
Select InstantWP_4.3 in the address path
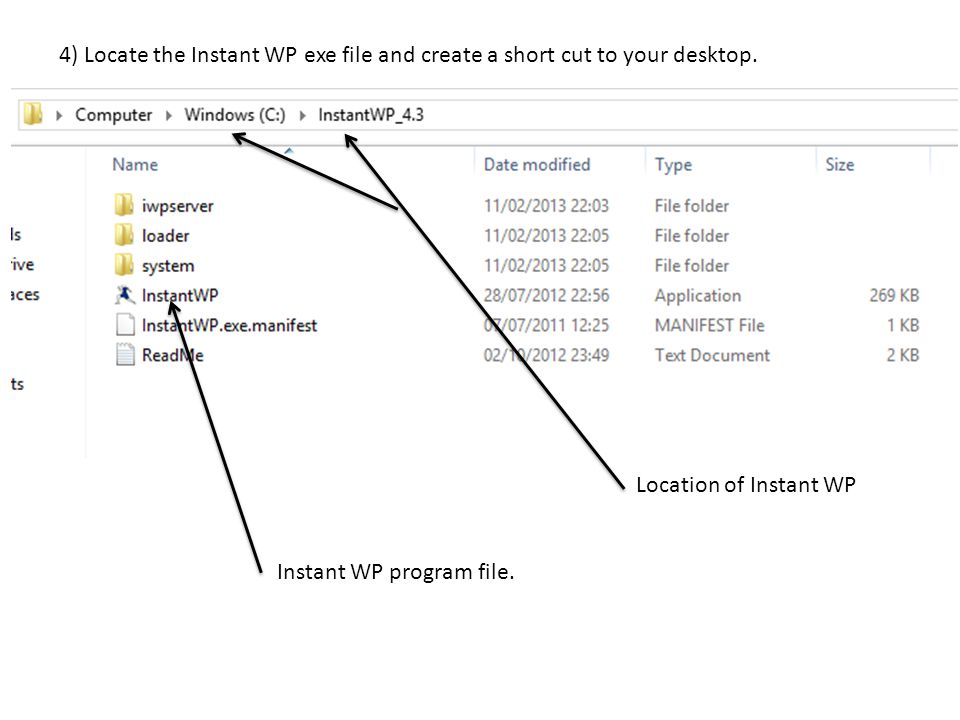click(x=371, y=115)
